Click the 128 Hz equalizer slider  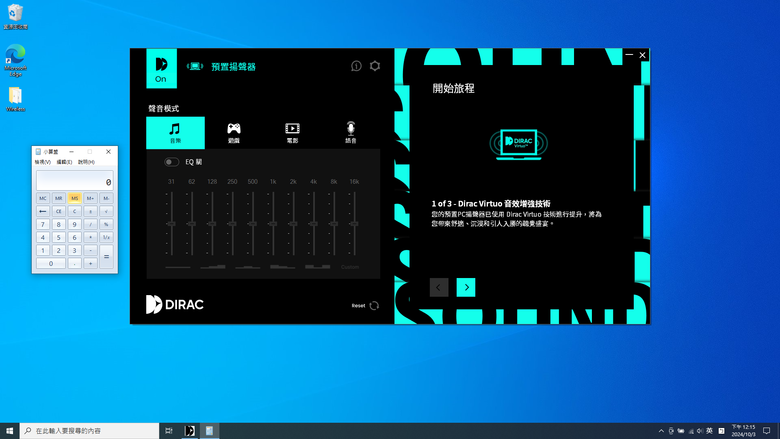click(x=212, y=224)
